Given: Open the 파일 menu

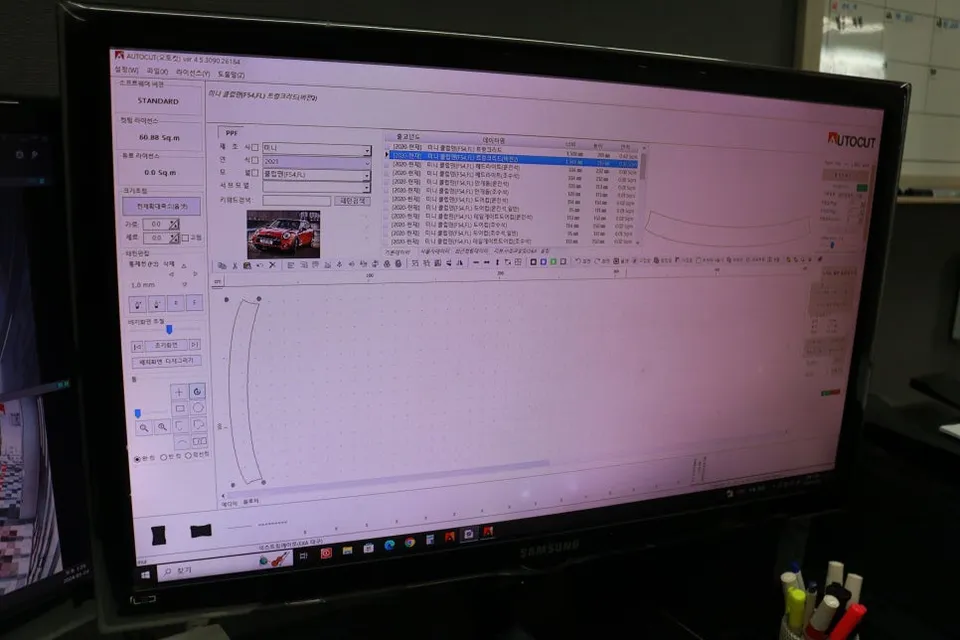Looking at the screenshot, I should (157, 72).
